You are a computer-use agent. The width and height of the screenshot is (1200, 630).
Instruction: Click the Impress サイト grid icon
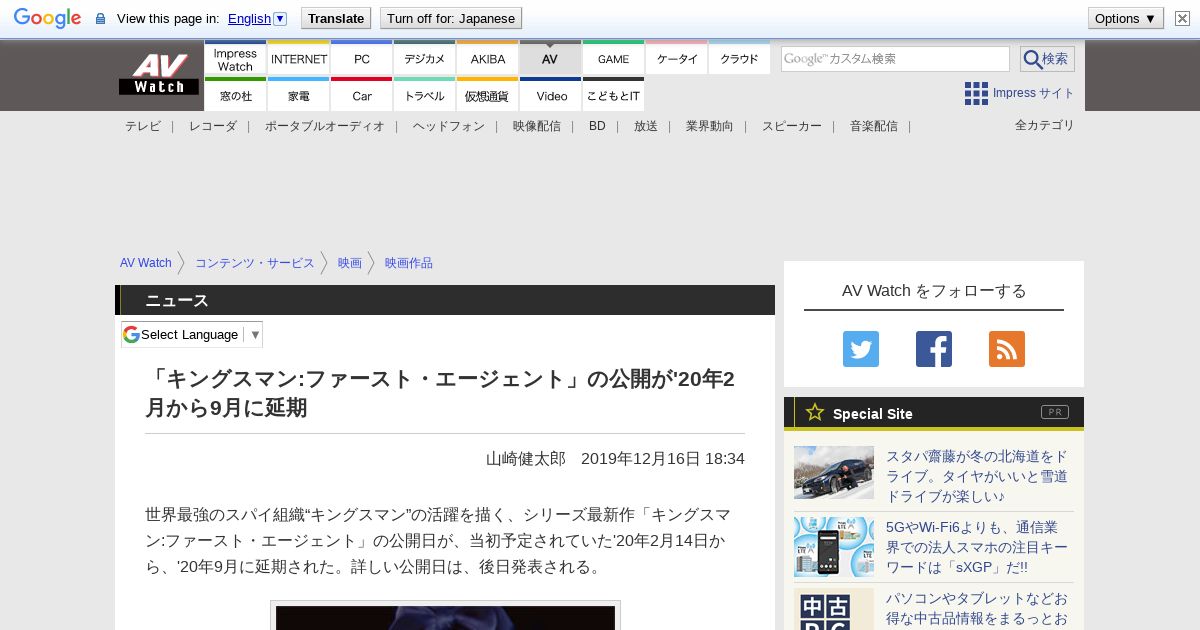976,93
